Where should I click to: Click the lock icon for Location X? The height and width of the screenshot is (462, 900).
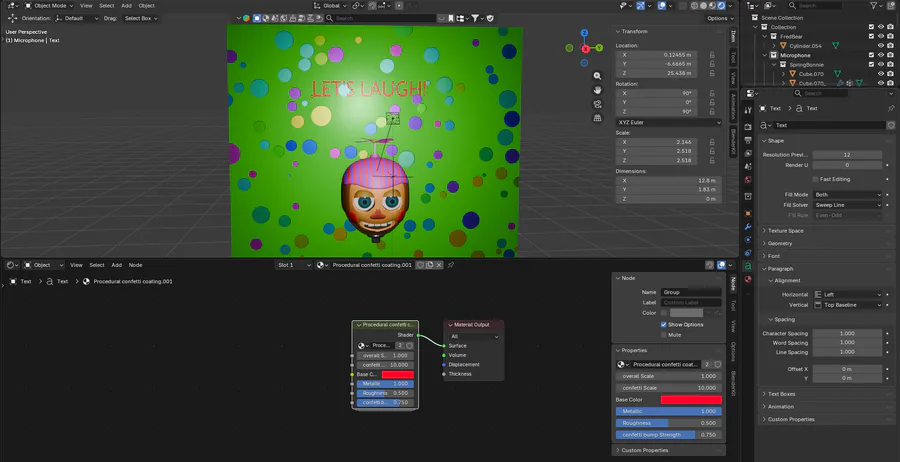click(712, 55)
